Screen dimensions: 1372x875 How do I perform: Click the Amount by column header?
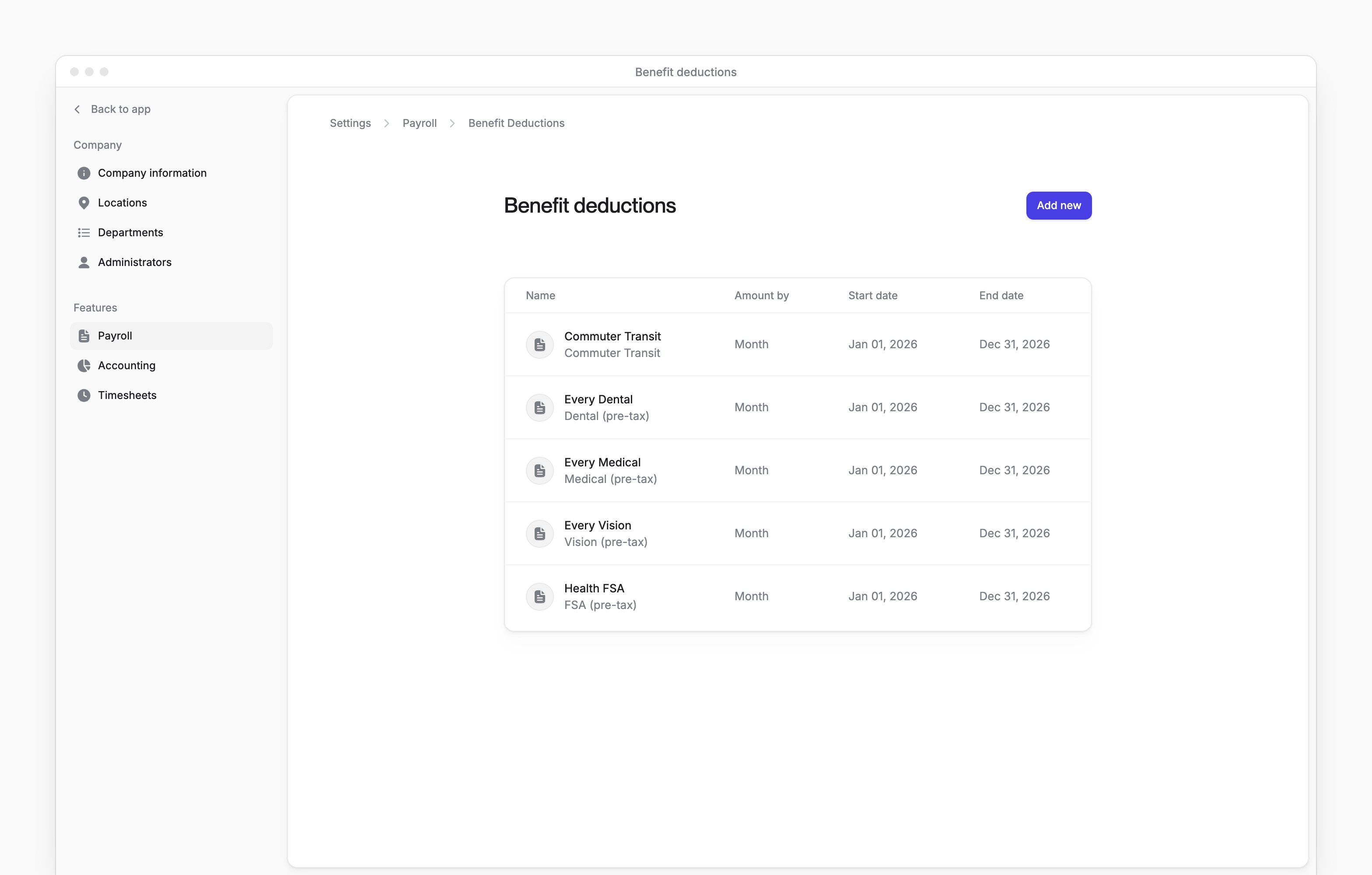[x=761, y=296]
